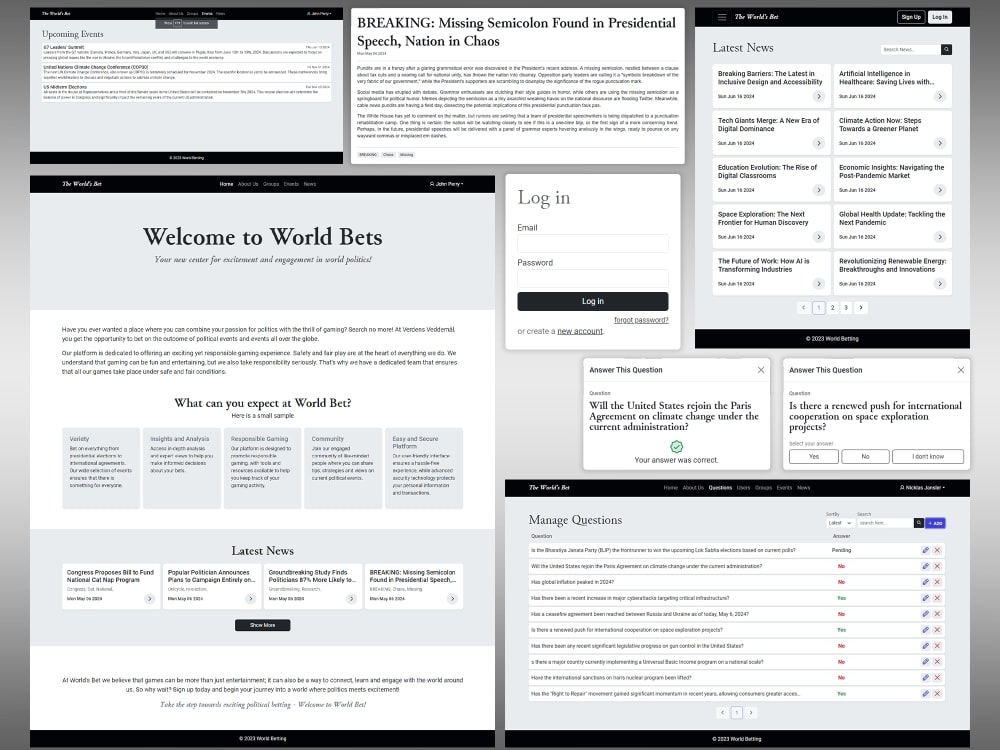Go to next page of Latest News

(860, 307)
